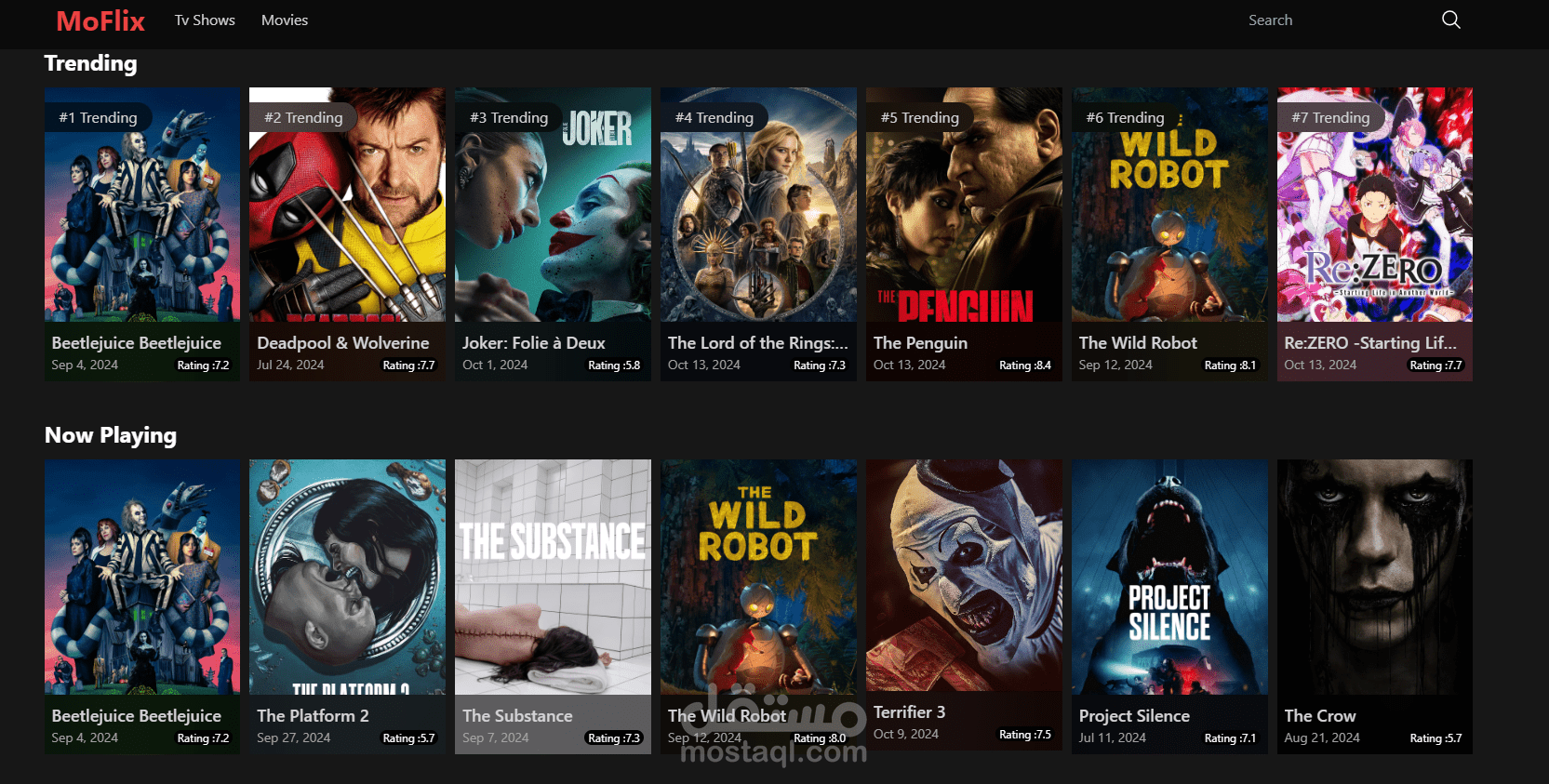1549x784 pixels.
Task: Focus the Search input field
Action: coord(1335,20)
